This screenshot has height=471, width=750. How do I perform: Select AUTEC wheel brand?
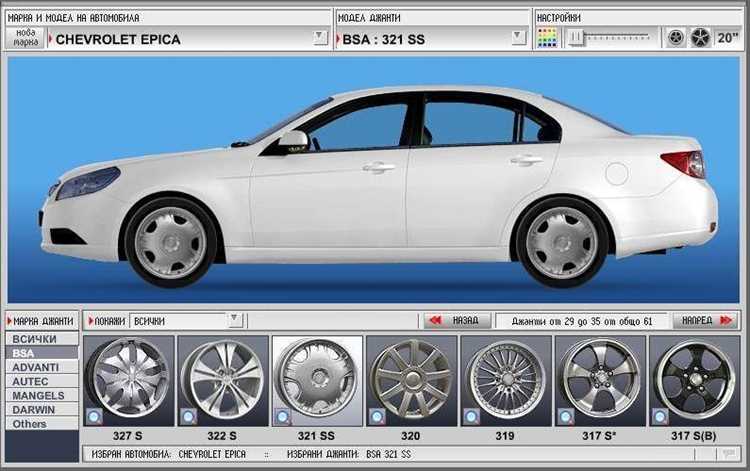(x=42, y=381)
